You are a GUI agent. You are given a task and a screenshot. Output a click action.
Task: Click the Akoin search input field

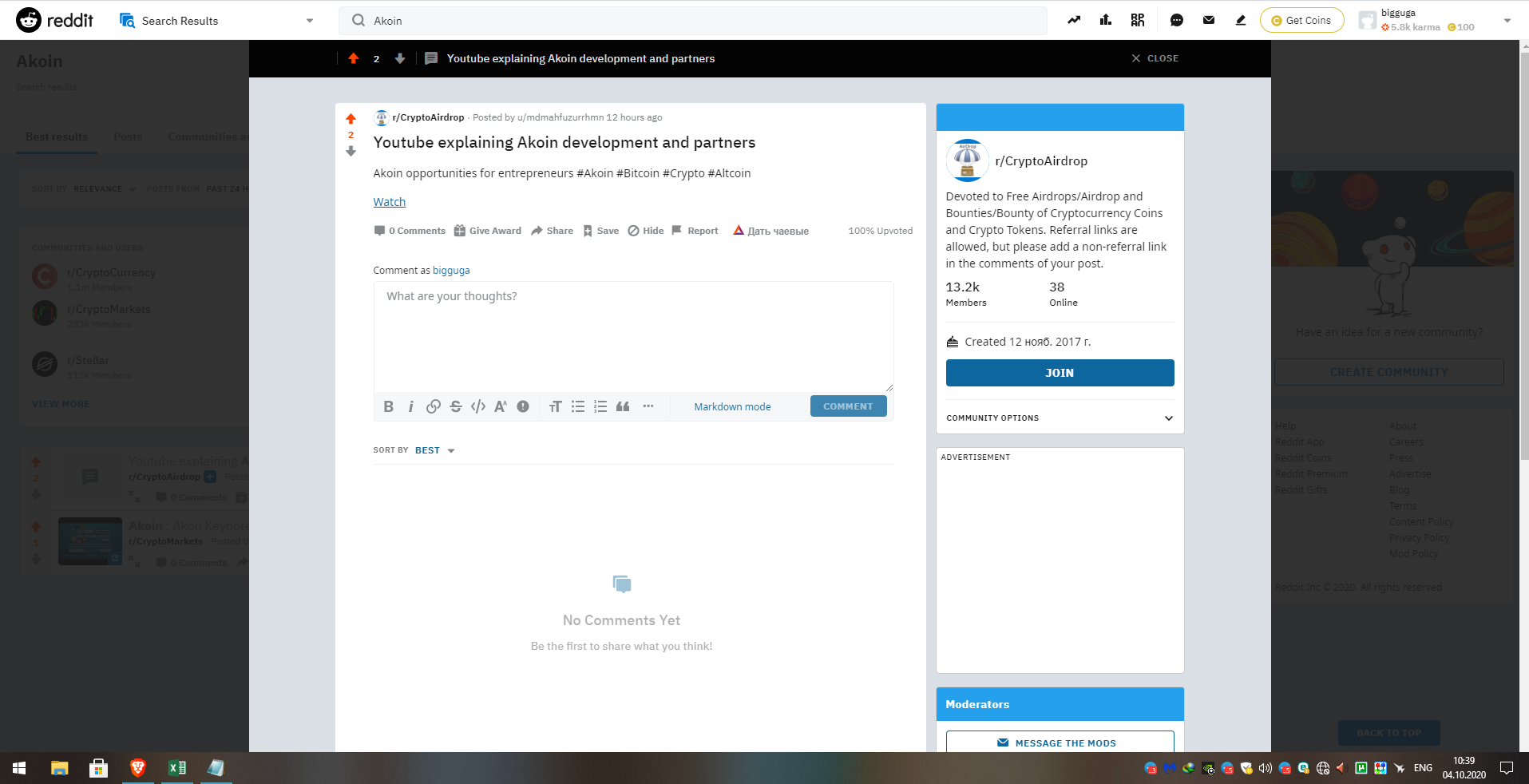(x=693, y=21)
